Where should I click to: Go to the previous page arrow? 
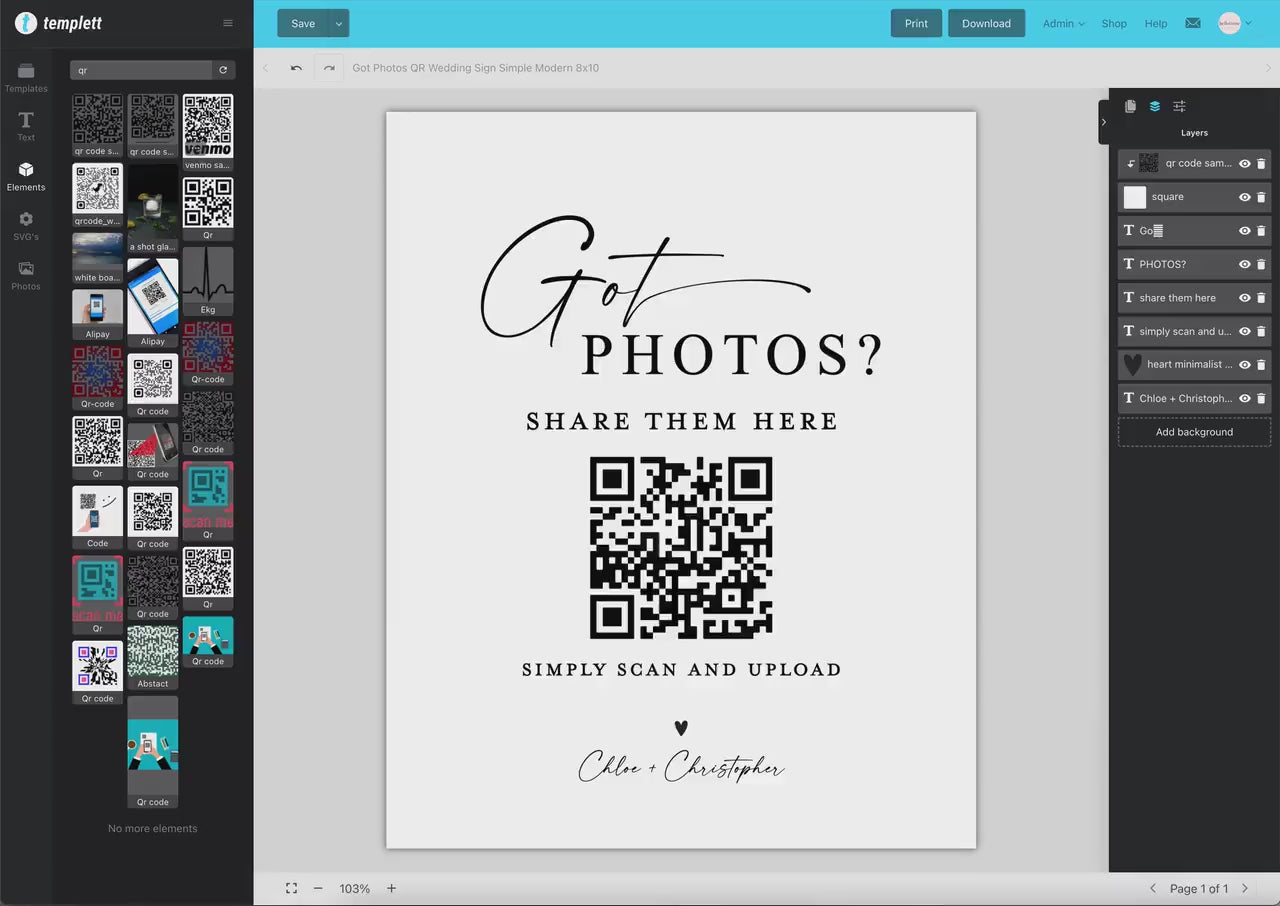[x=1152, y=888]
